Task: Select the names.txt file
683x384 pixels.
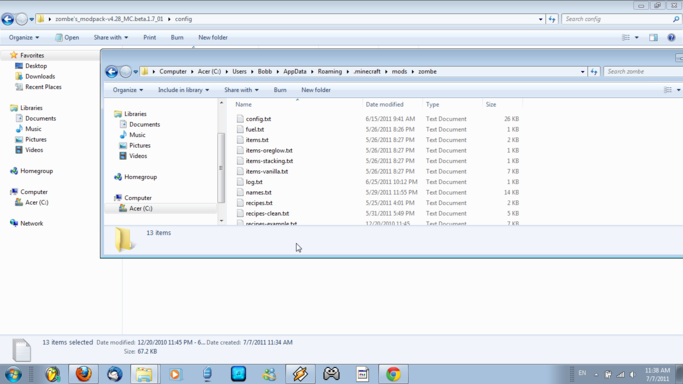Action: (x=258, y=192)
